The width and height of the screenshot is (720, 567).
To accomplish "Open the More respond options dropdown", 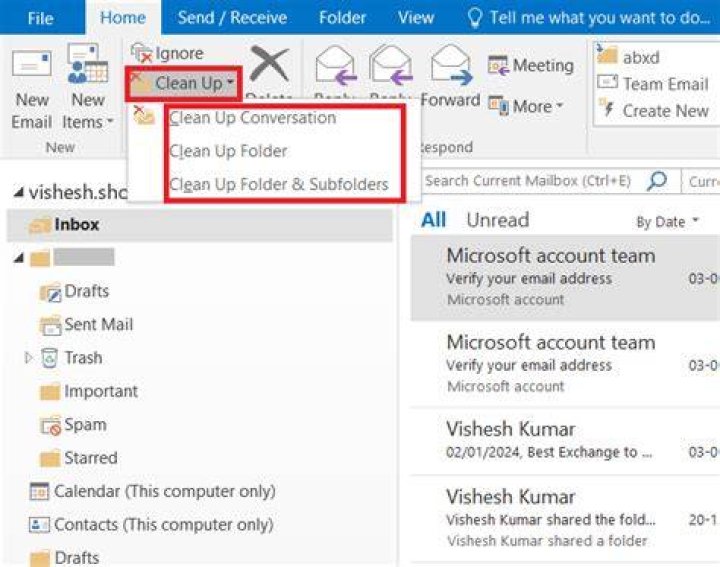I will [x=526, y=107].
